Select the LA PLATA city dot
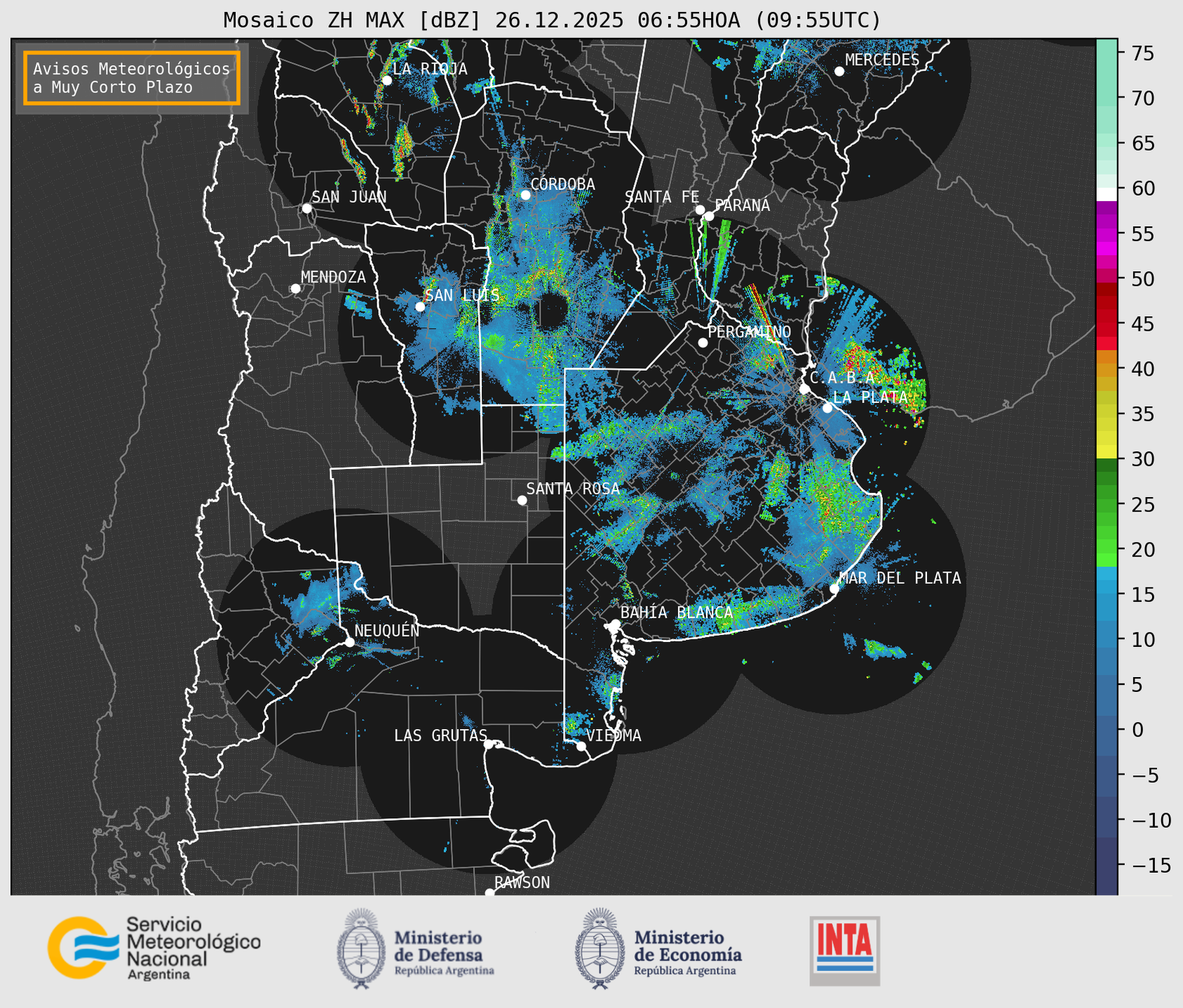1183x1008 pixels. [827, 408]
